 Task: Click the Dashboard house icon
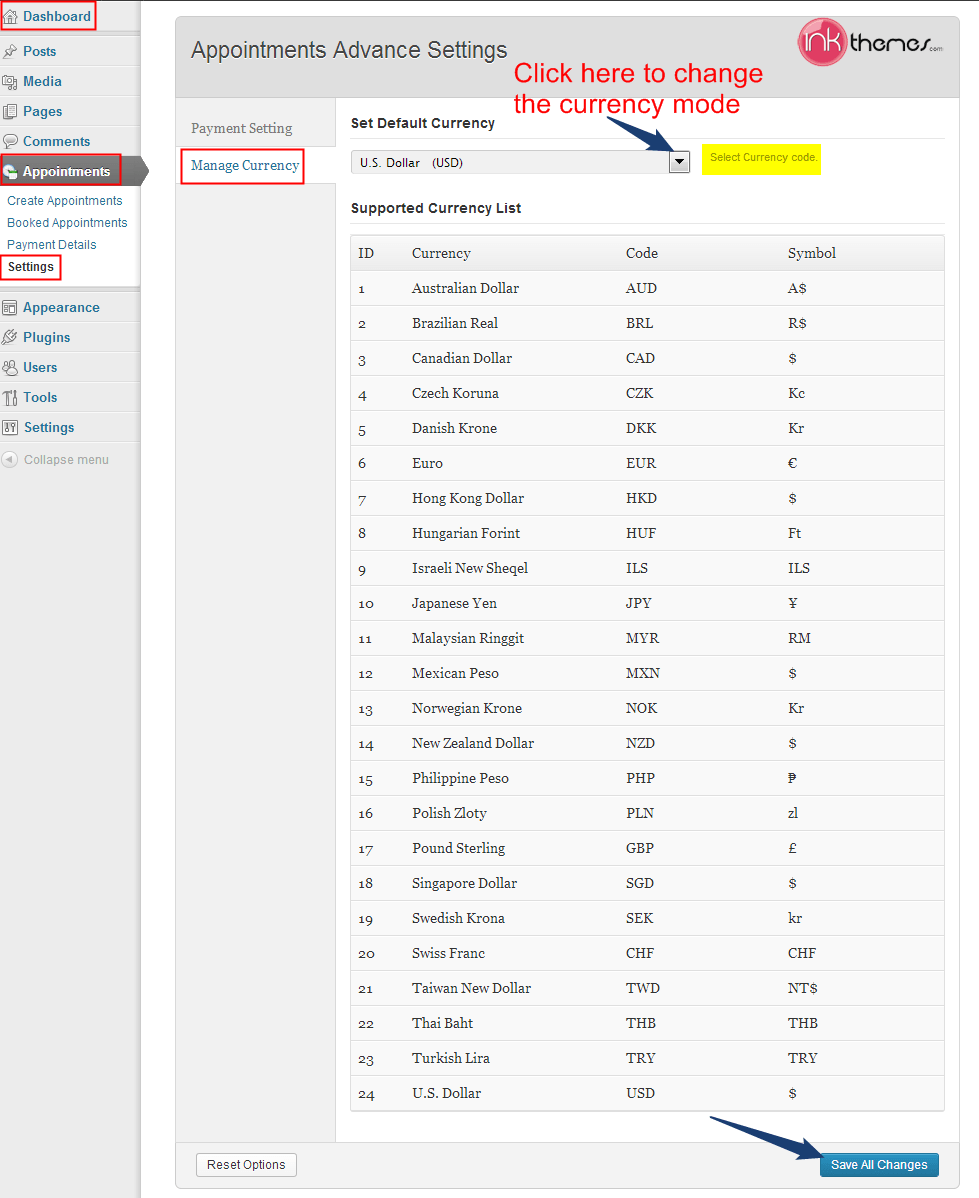11,17
